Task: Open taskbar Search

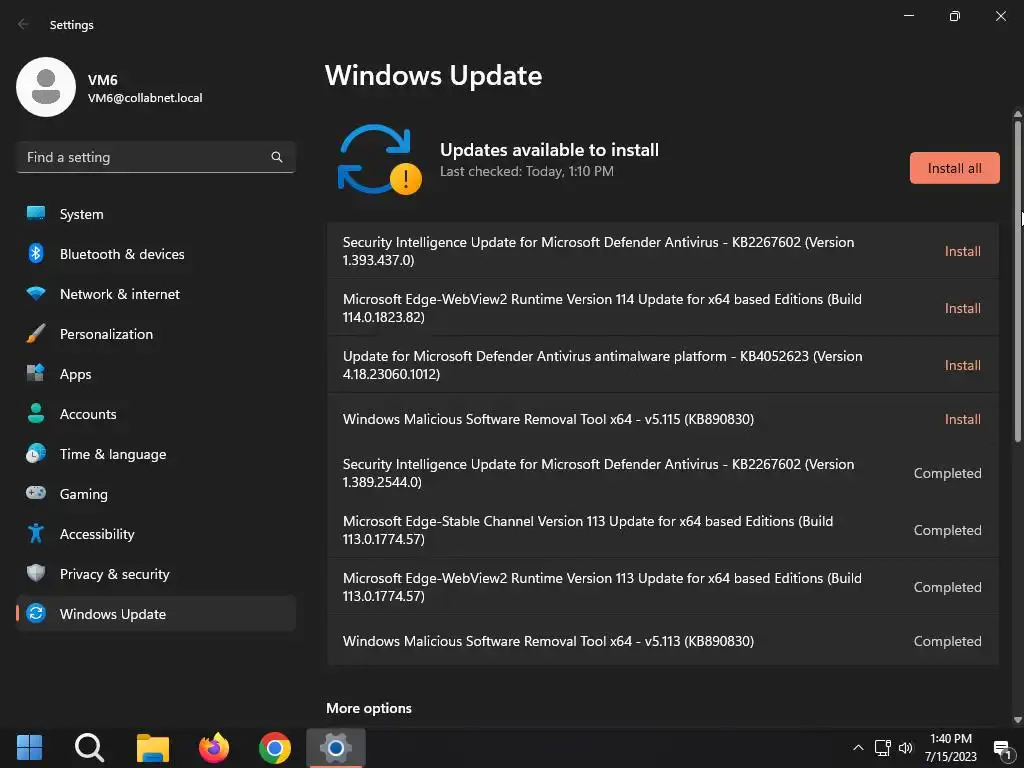Action: [89, 748]
